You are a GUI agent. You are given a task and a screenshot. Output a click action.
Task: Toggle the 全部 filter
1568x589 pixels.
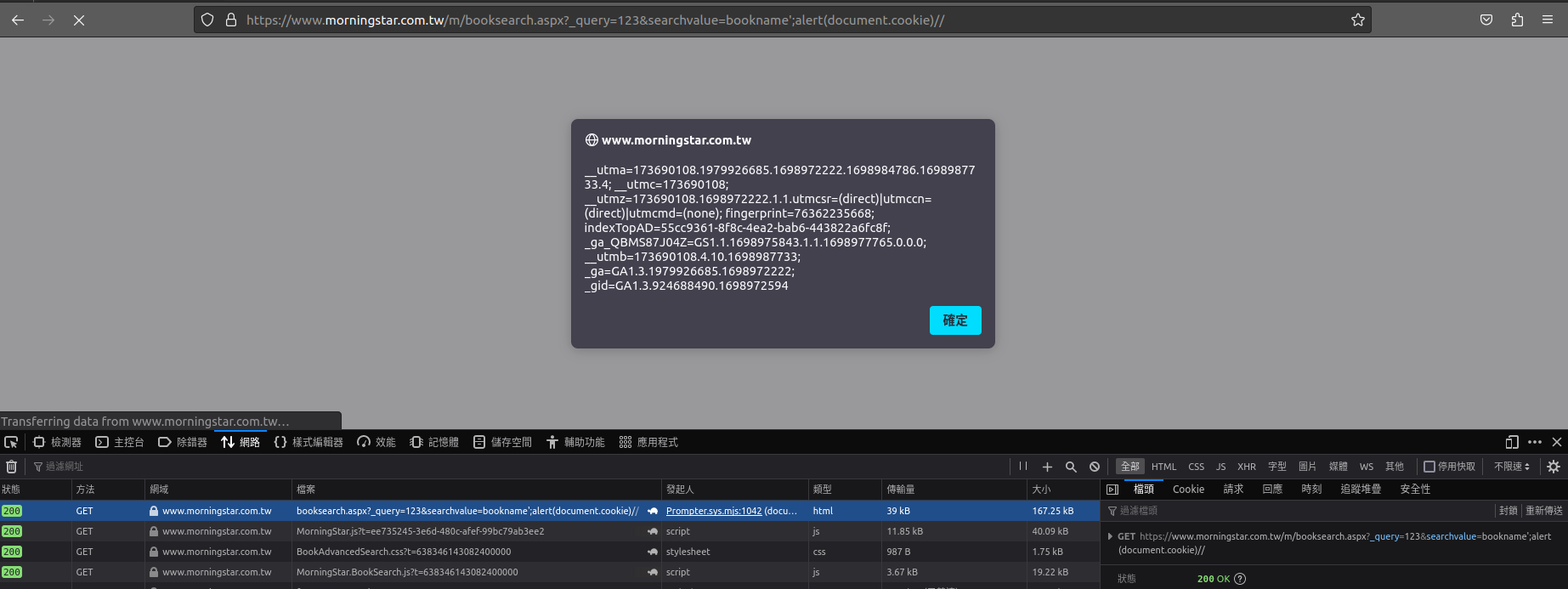[x=1130, y=467]
